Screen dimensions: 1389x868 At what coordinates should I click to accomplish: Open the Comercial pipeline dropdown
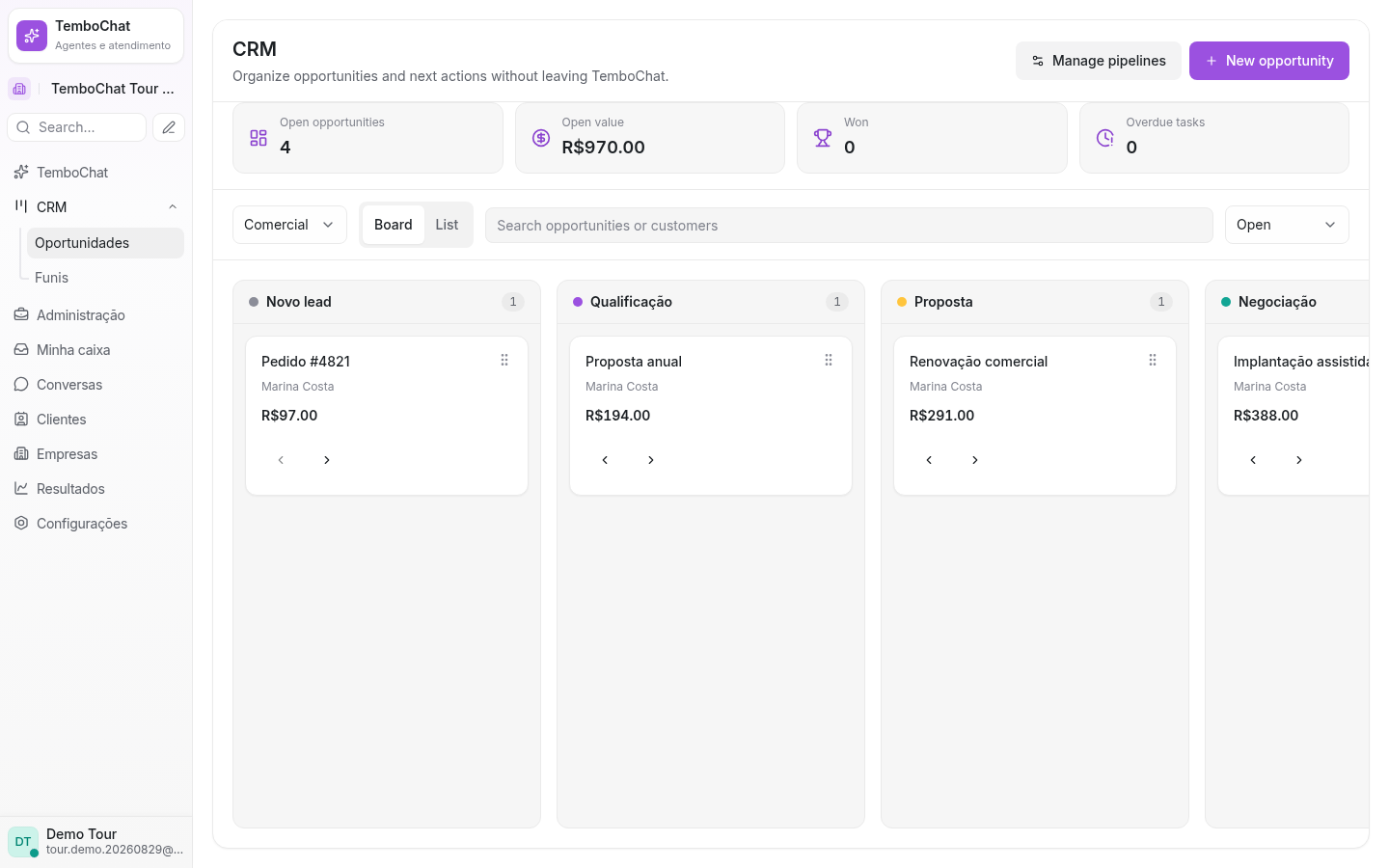point(289,225)
